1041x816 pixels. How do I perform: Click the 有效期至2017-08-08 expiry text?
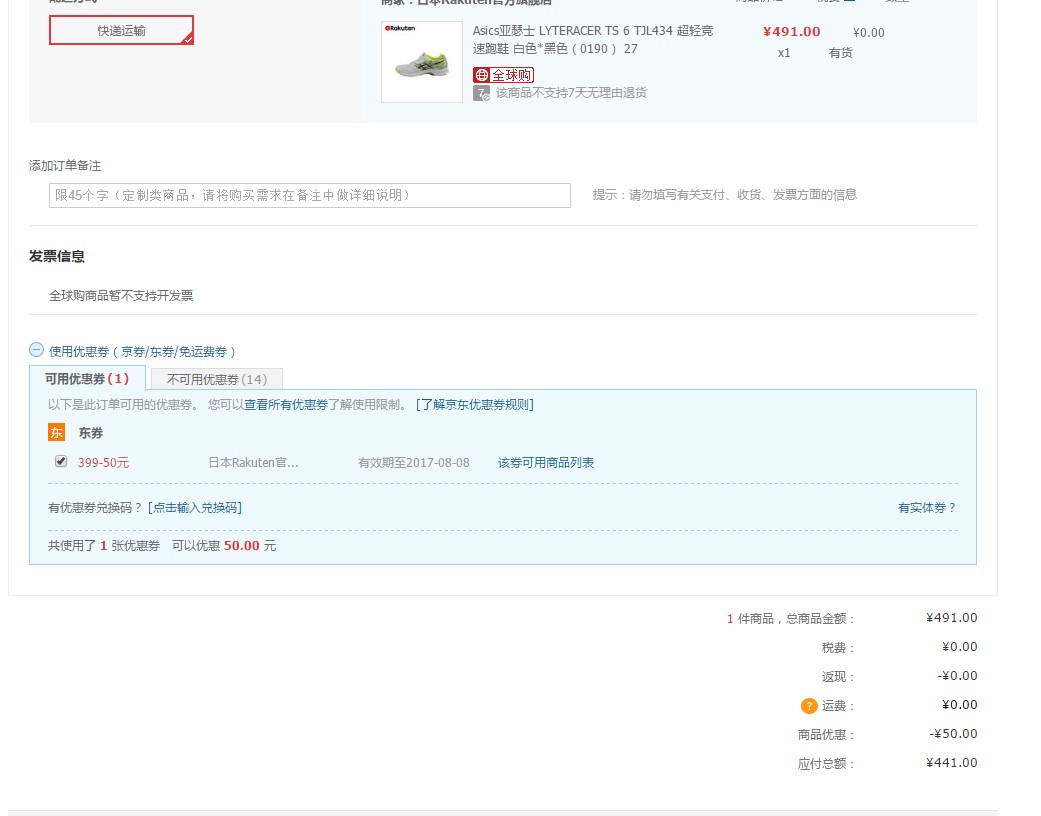pos(414,463)
